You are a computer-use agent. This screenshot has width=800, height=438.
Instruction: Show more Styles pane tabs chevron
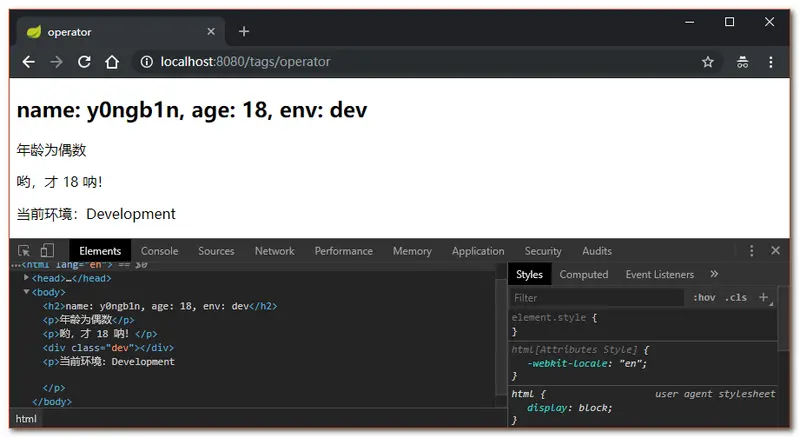click(714, 274)
